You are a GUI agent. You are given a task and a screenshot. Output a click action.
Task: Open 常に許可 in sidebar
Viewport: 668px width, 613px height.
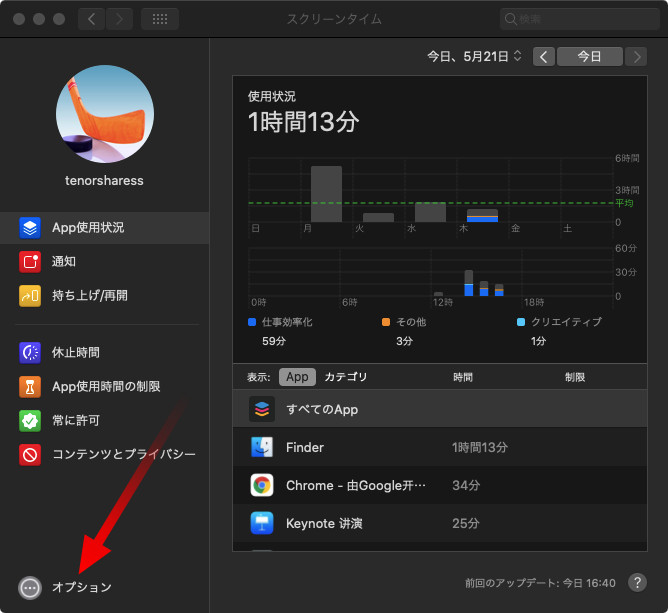click(76, 421)
